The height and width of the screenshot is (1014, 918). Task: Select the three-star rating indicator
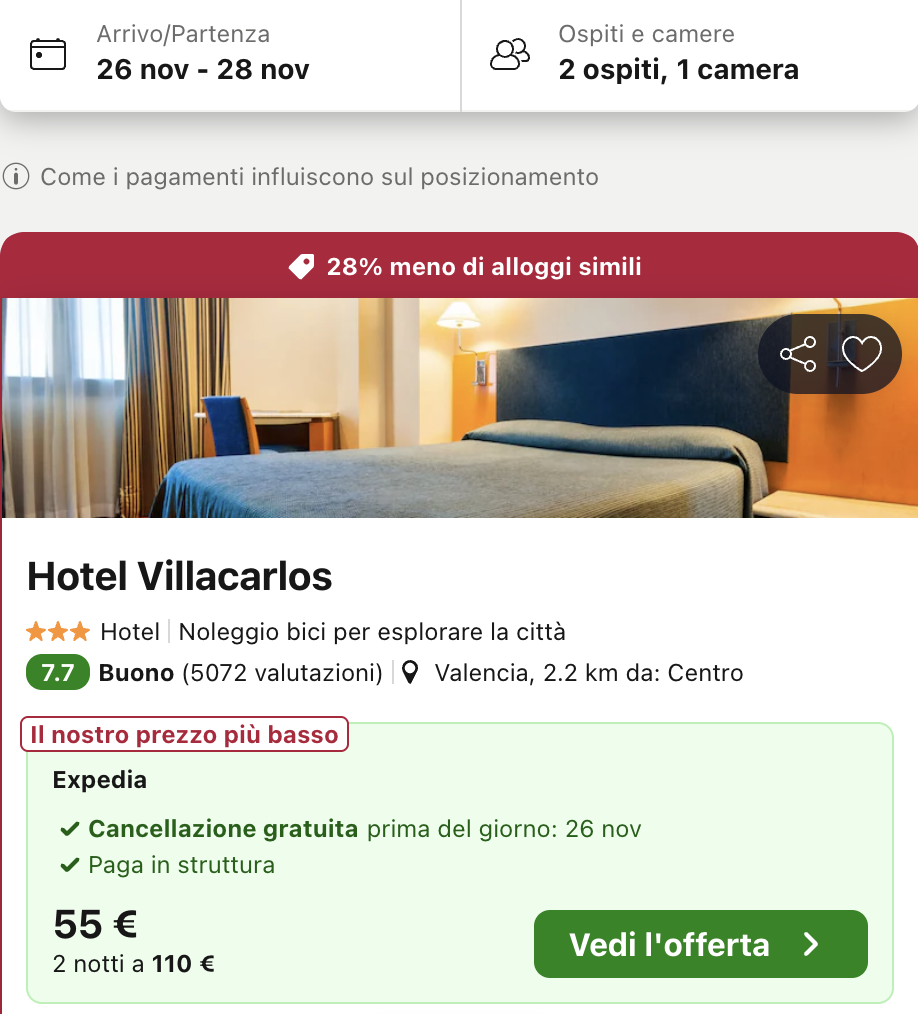click(54, 631)
